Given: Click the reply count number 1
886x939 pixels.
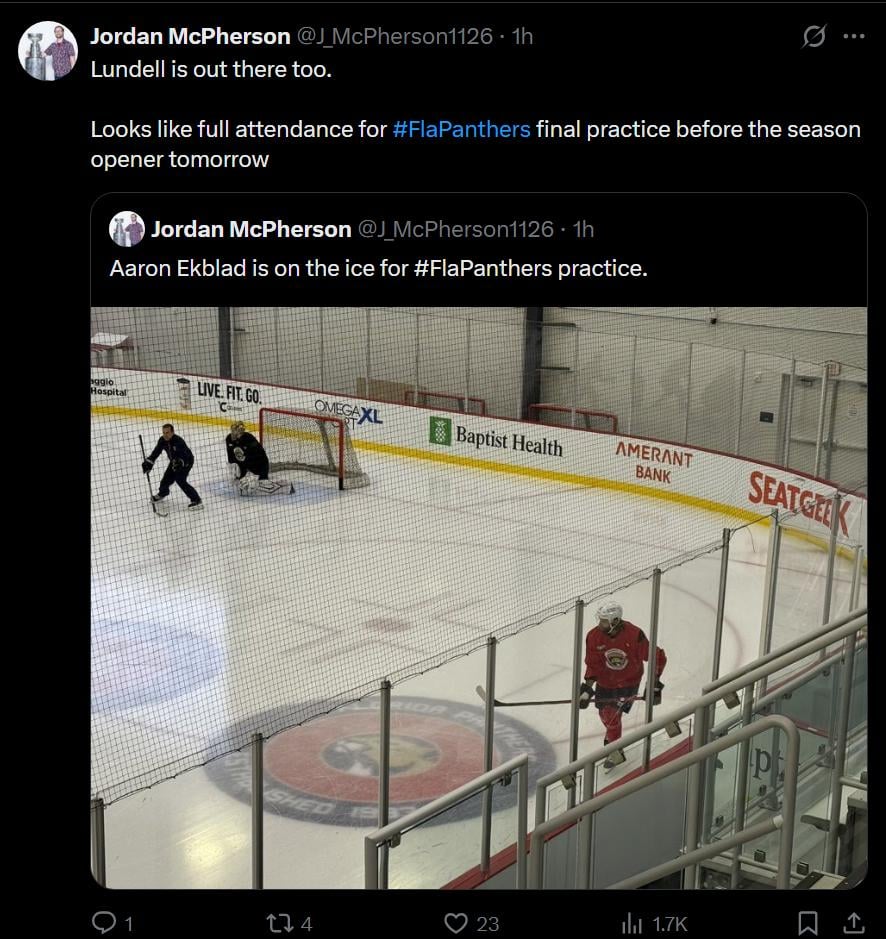Looking at the screenshot, I should (x=129, y=924).
